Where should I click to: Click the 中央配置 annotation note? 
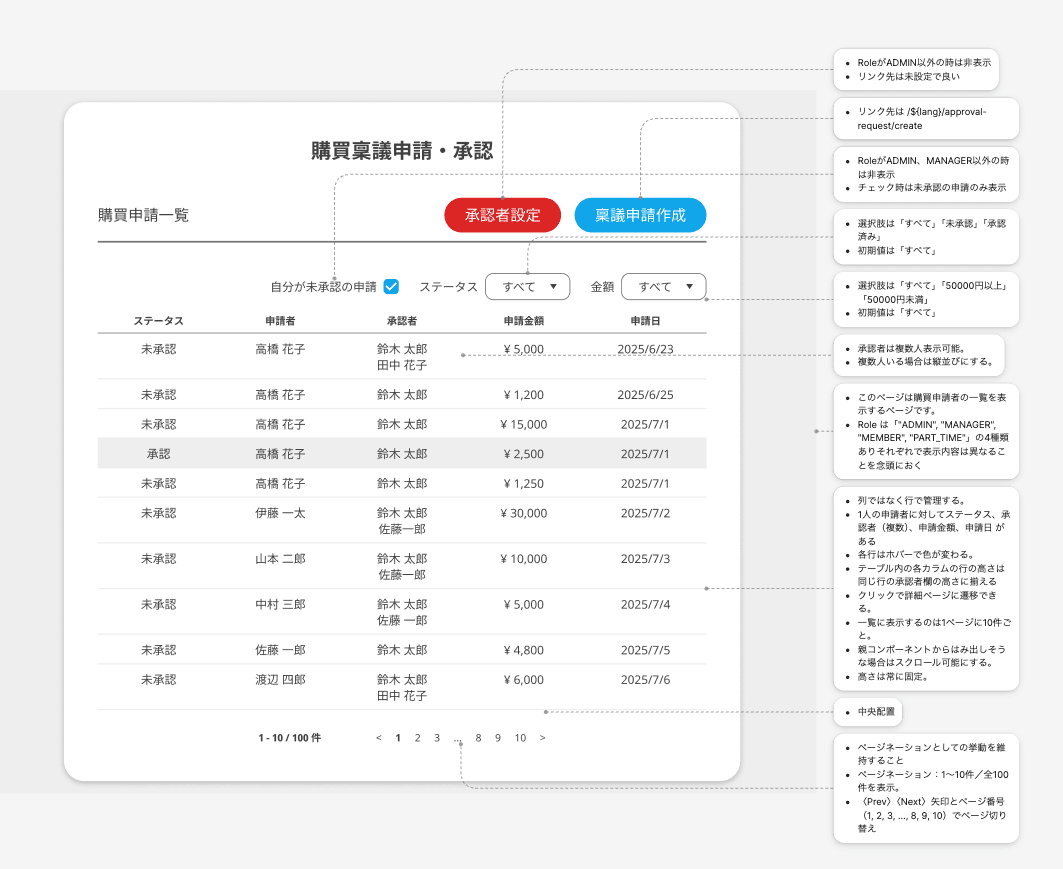coord(868,712)
